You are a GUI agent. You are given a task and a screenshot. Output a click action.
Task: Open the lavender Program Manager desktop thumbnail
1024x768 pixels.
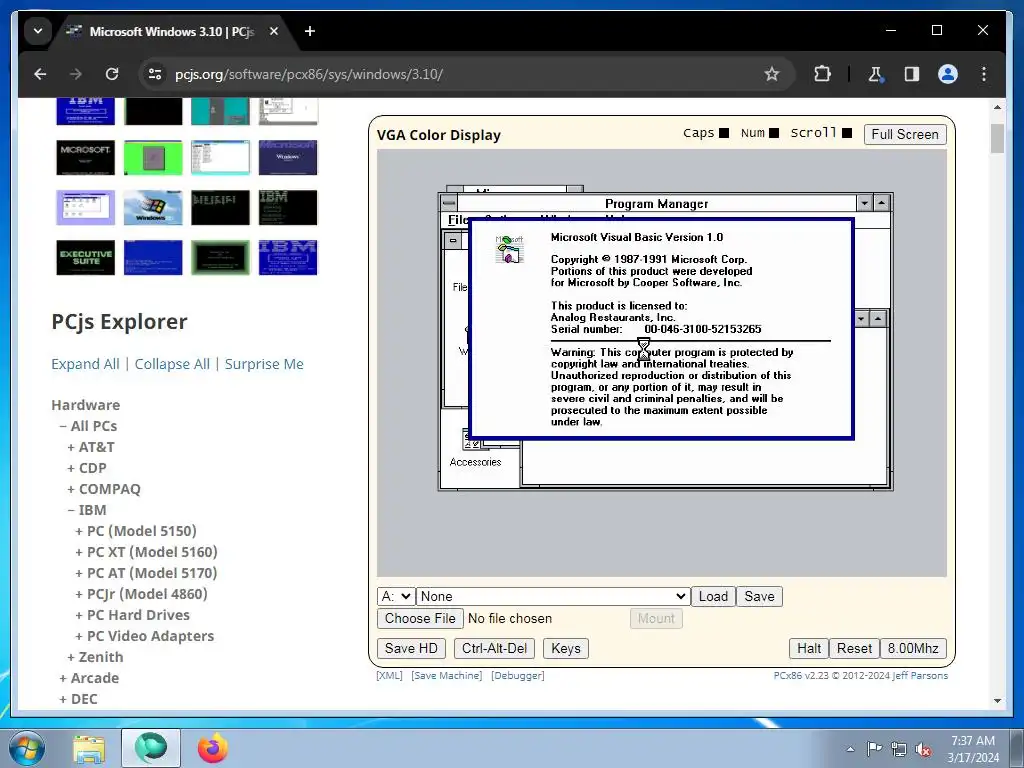point(86,208)
